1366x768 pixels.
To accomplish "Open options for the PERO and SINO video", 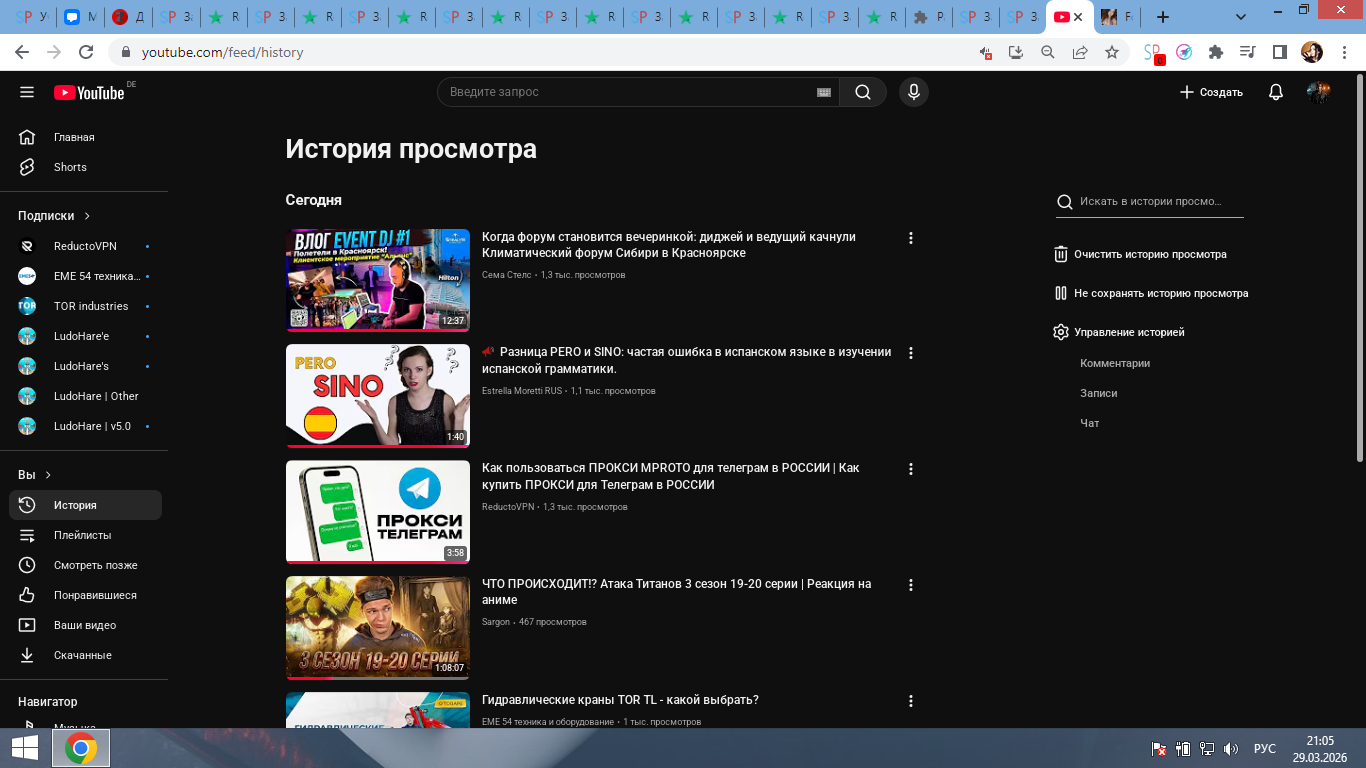I will 910,353.
